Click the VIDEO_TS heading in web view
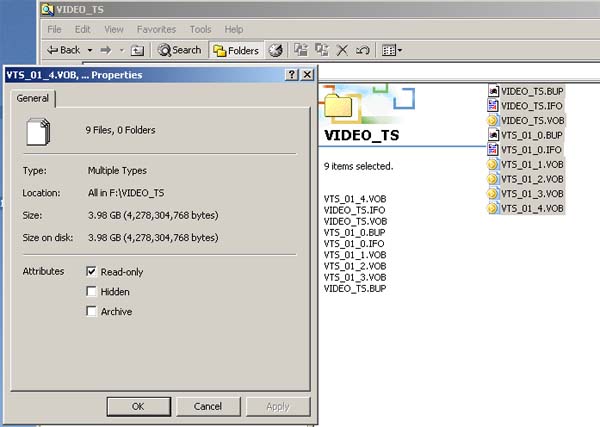Screen dimensions: 600x427 point(362,135)
